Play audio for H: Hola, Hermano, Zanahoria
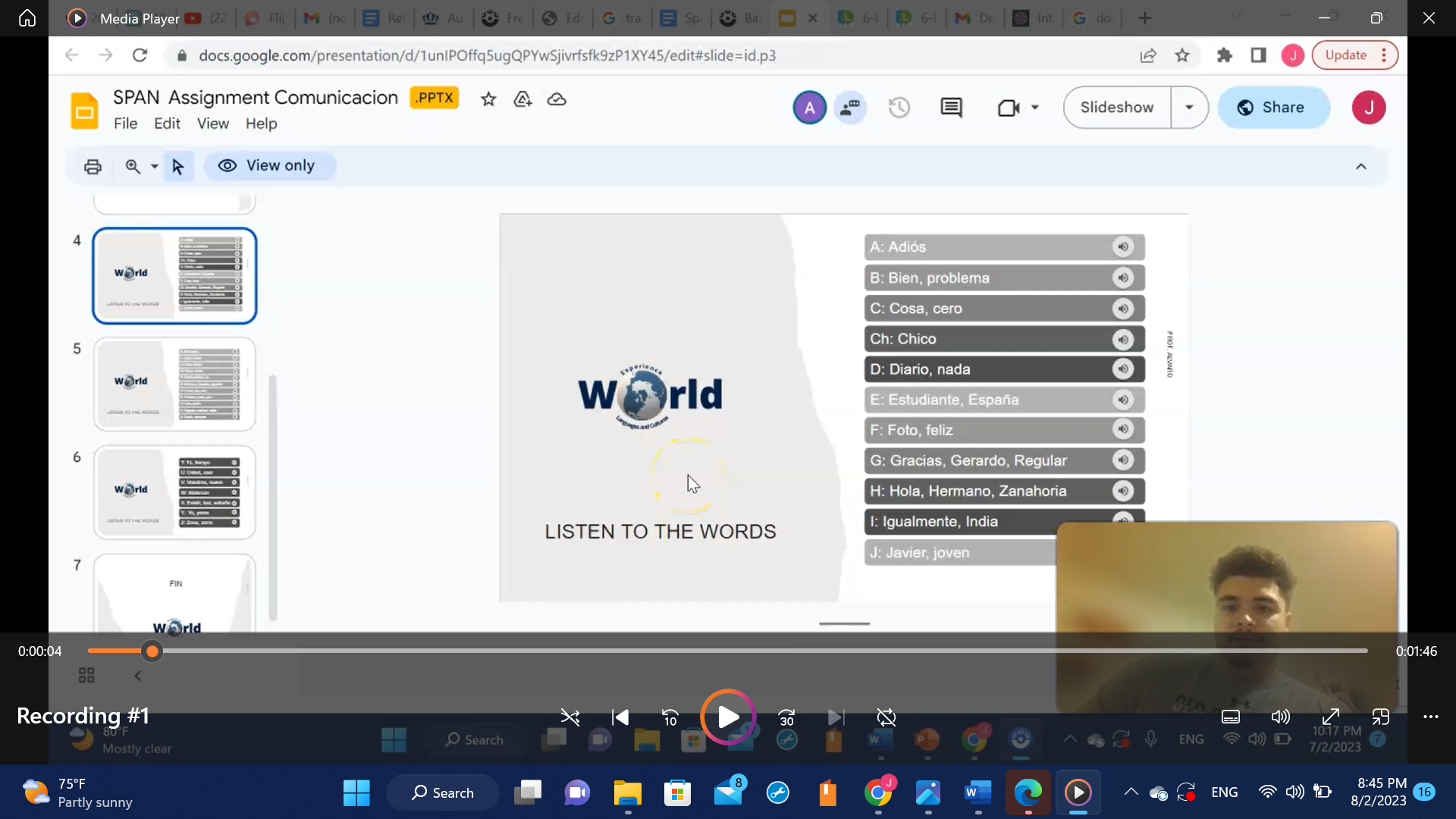Screen dimensions: 1456x819 1123,491
